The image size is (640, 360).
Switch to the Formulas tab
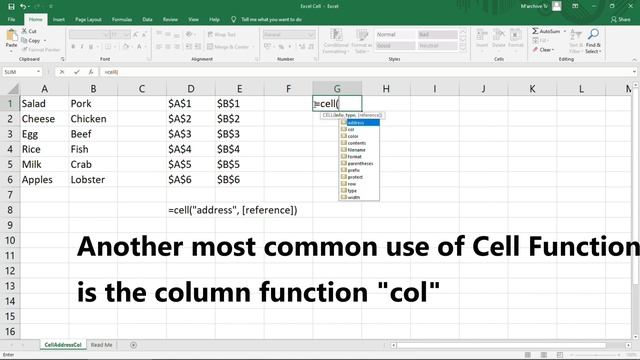pyautogui.click(x=122, y=19)
